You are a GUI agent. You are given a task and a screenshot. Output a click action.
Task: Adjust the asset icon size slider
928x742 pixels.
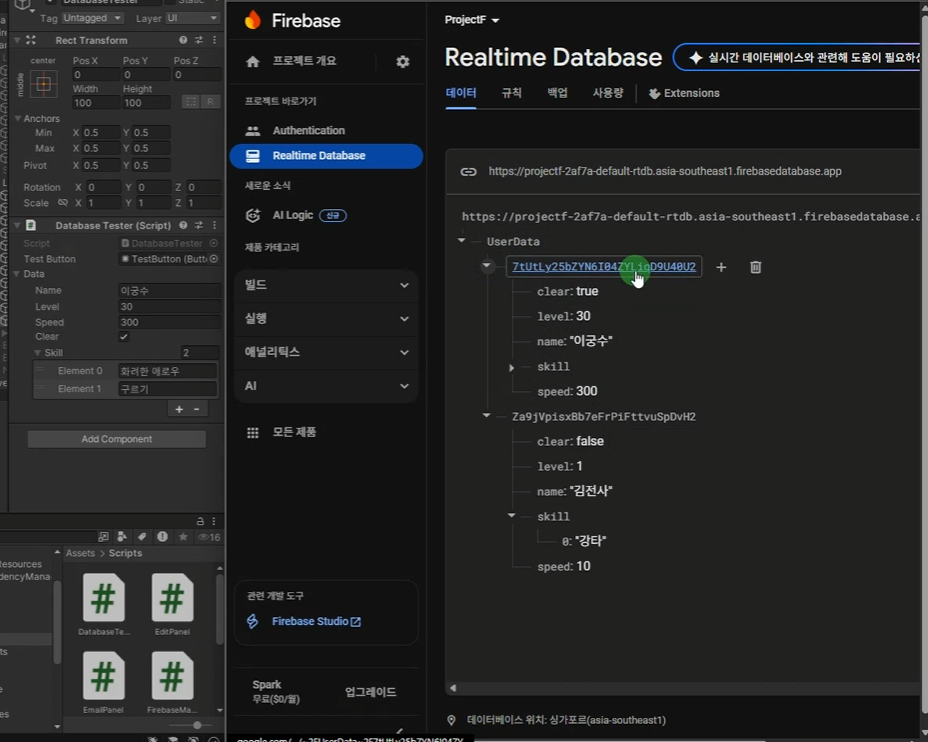click(196, 725)
